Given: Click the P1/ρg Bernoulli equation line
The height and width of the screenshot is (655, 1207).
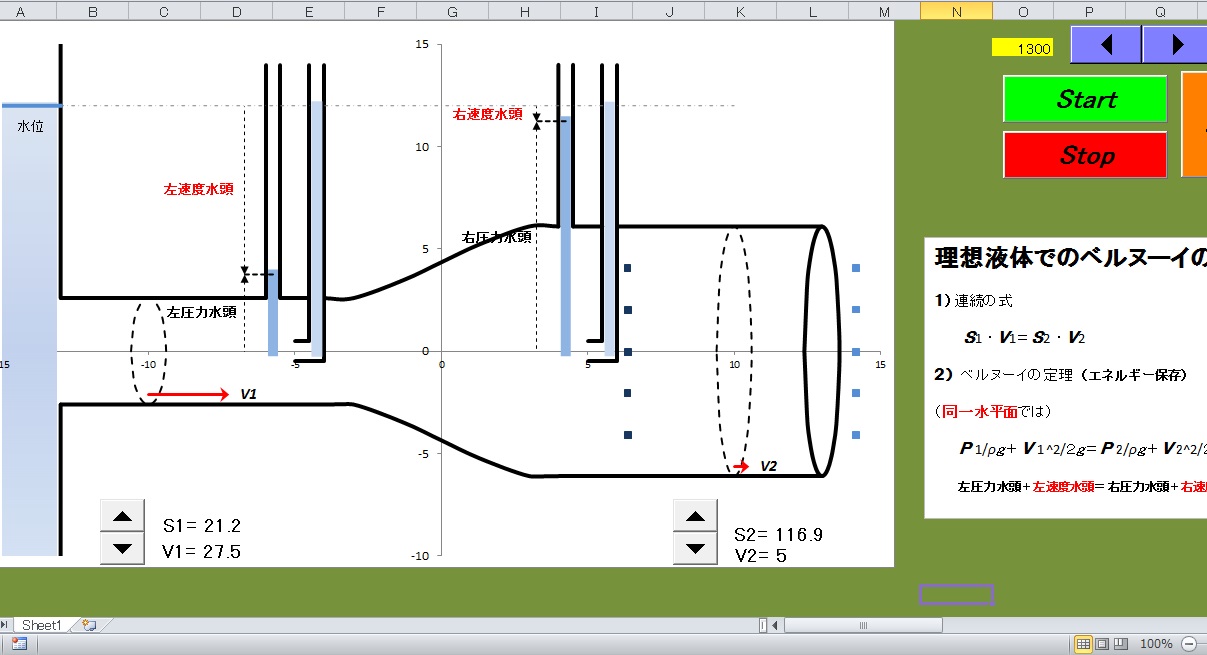Looking at the screenshot, I should (1083, 448).
